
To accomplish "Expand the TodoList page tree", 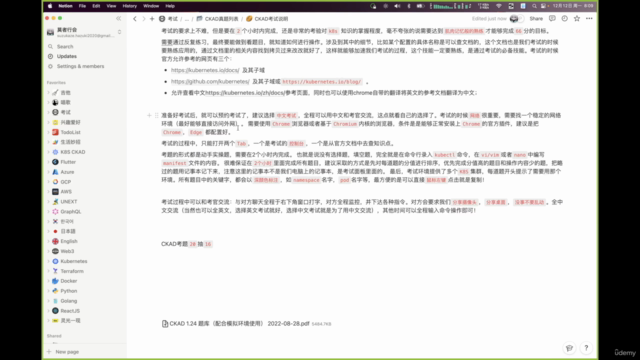I will point(49,132).
